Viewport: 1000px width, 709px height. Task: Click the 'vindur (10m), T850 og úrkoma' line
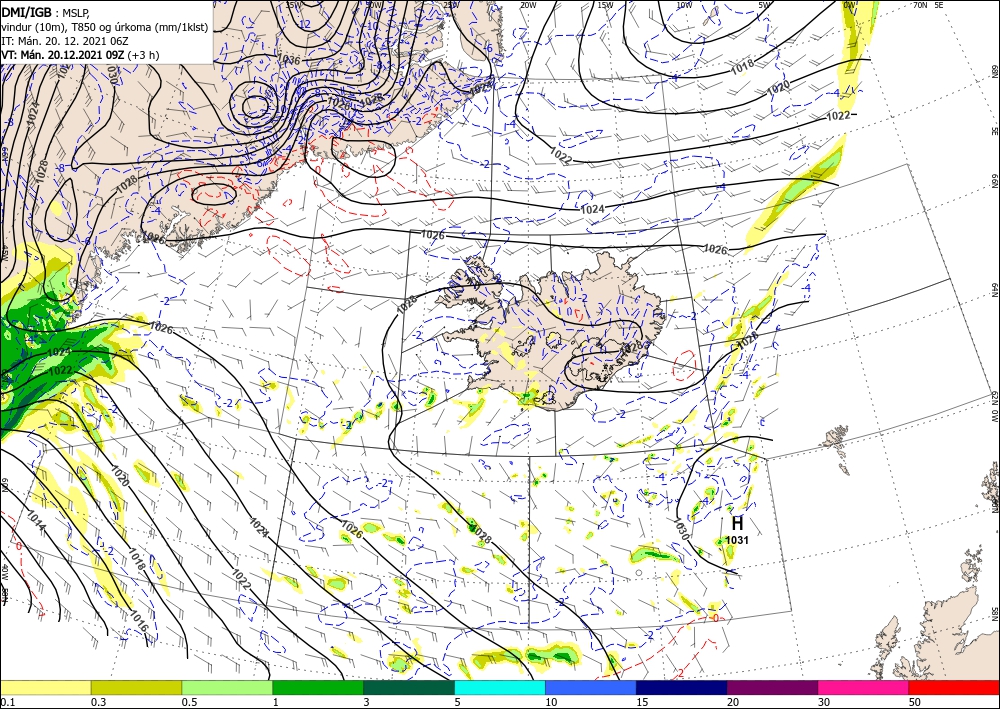[x=105, y=27]
